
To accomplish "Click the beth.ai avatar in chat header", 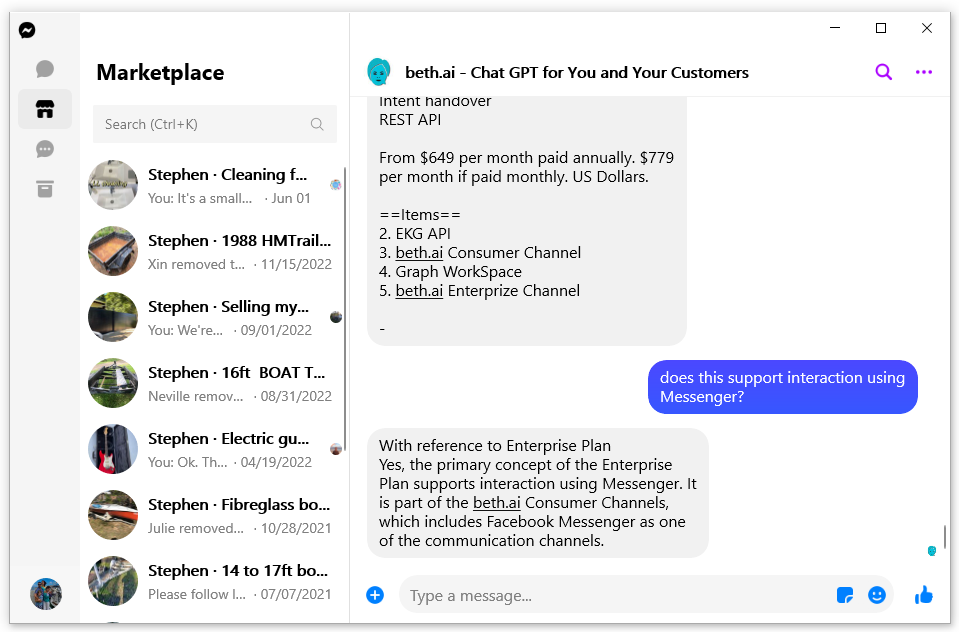I will pos(379,72).
